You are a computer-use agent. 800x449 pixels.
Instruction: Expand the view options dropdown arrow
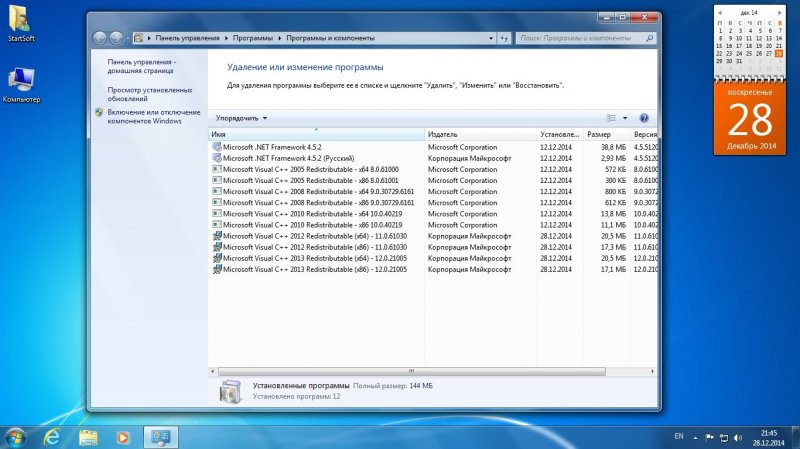pos(625,118)
